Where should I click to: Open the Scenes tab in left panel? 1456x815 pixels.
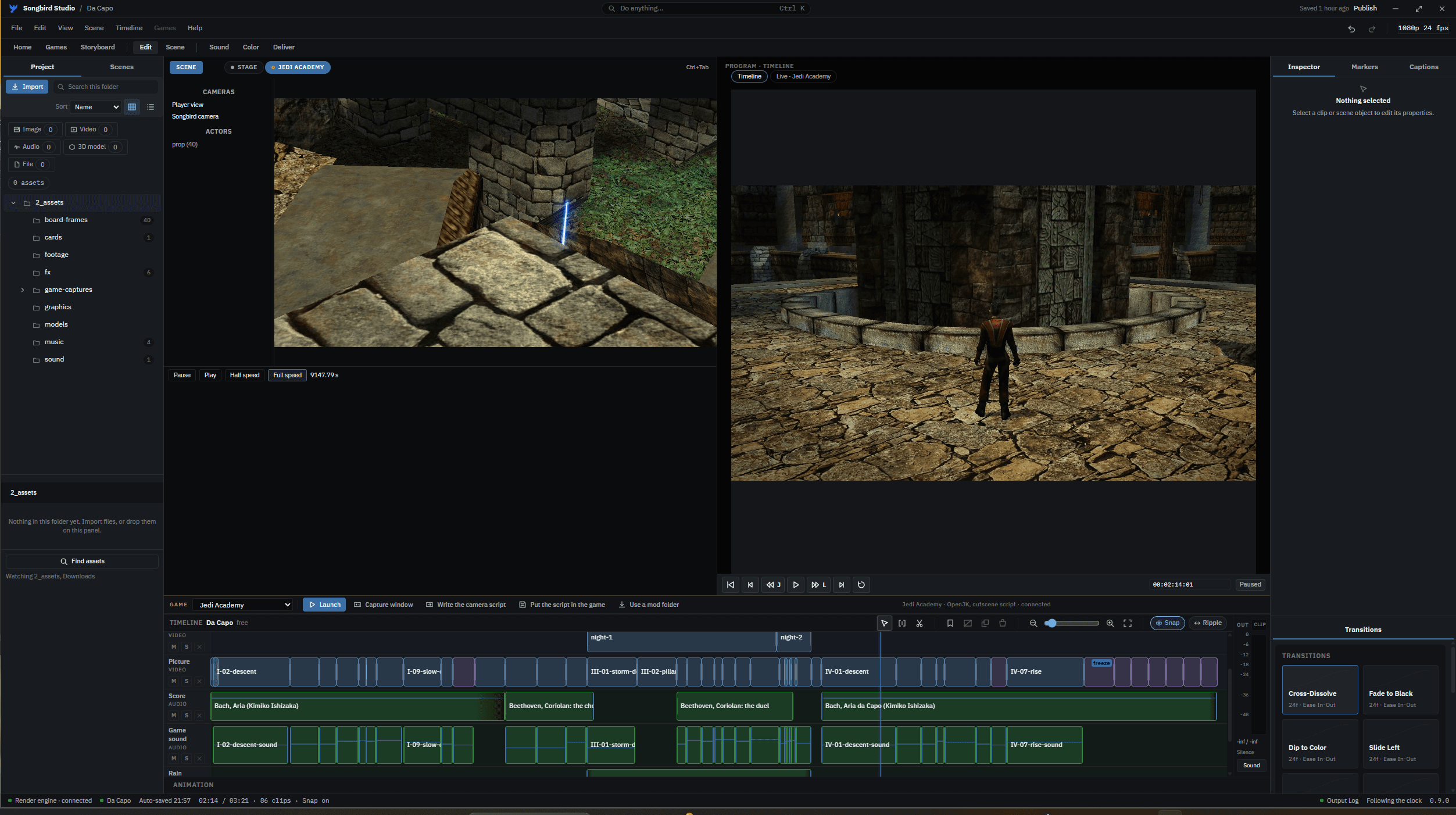click(121, 67)
